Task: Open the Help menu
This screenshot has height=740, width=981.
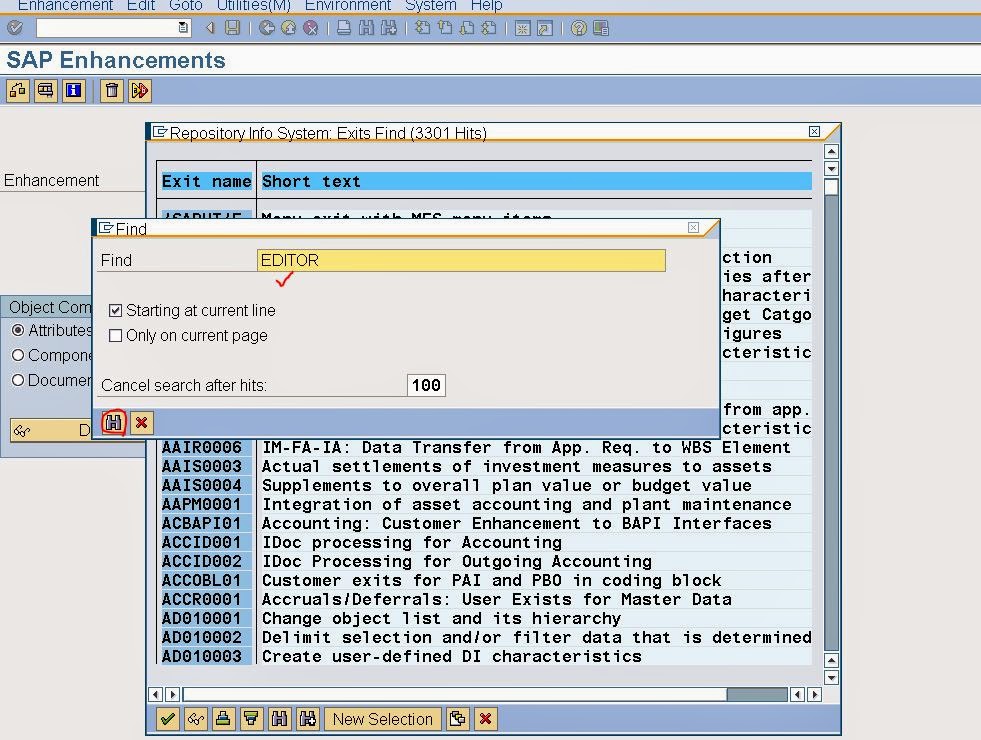Action: coord(486,6)
